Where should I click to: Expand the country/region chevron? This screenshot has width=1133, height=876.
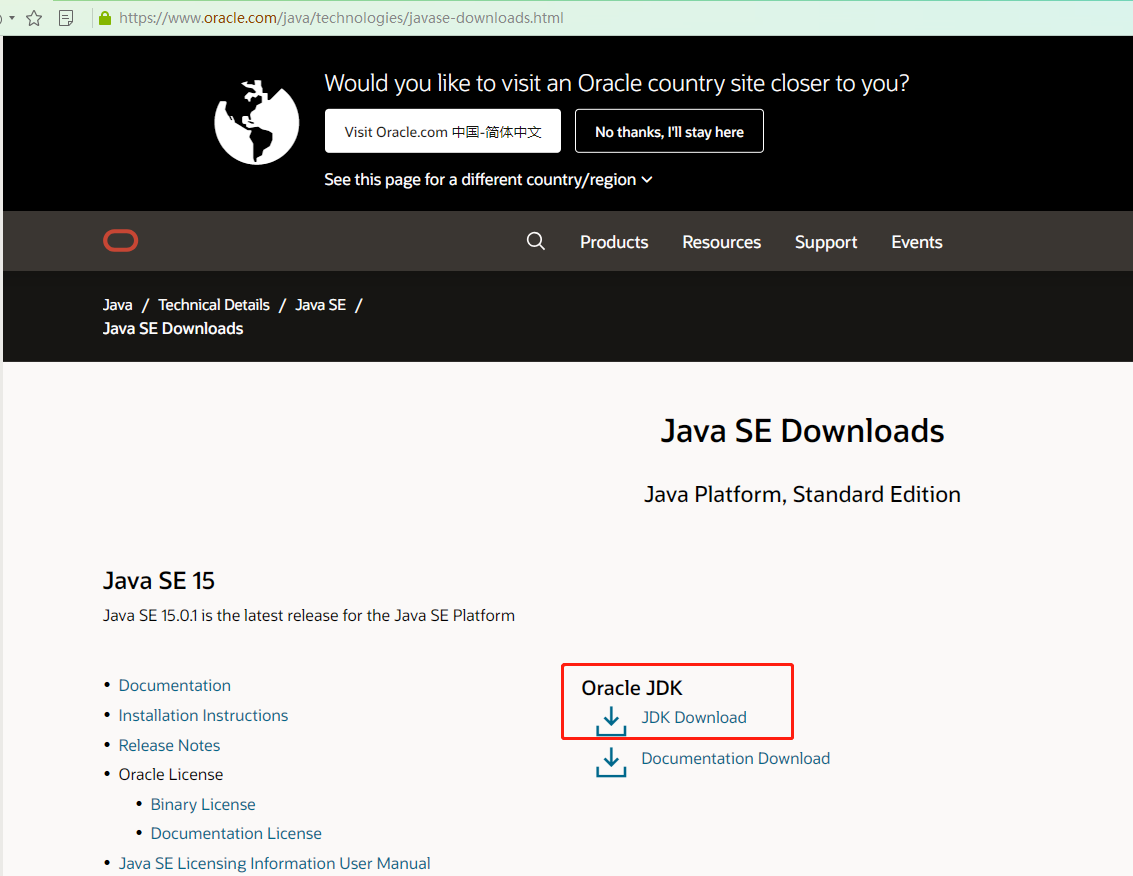[647, 180]
